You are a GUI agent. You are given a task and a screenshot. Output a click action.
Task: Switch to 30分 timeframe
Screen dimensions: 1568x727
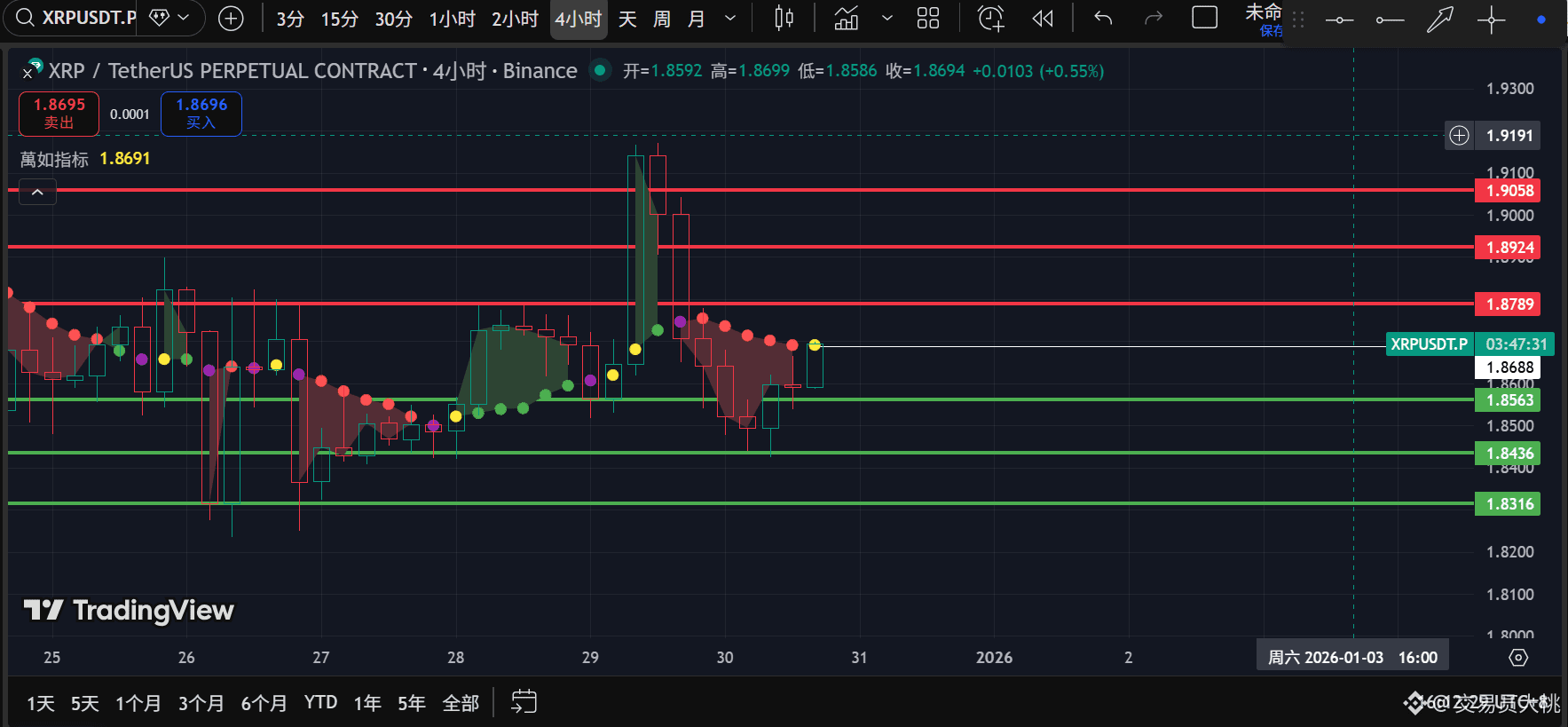(x=393, y=19)
